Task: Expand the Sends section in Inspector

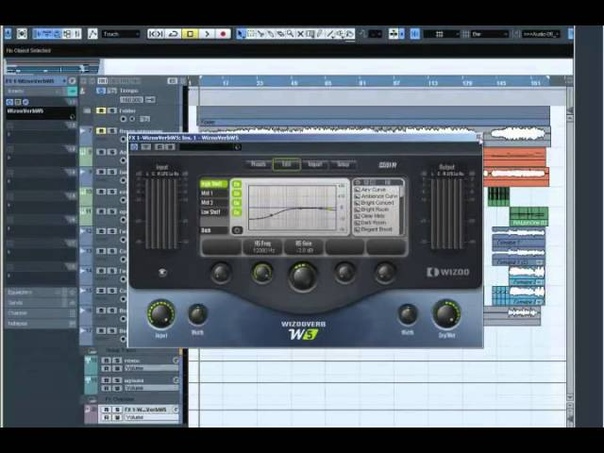Action: point(41,303)
